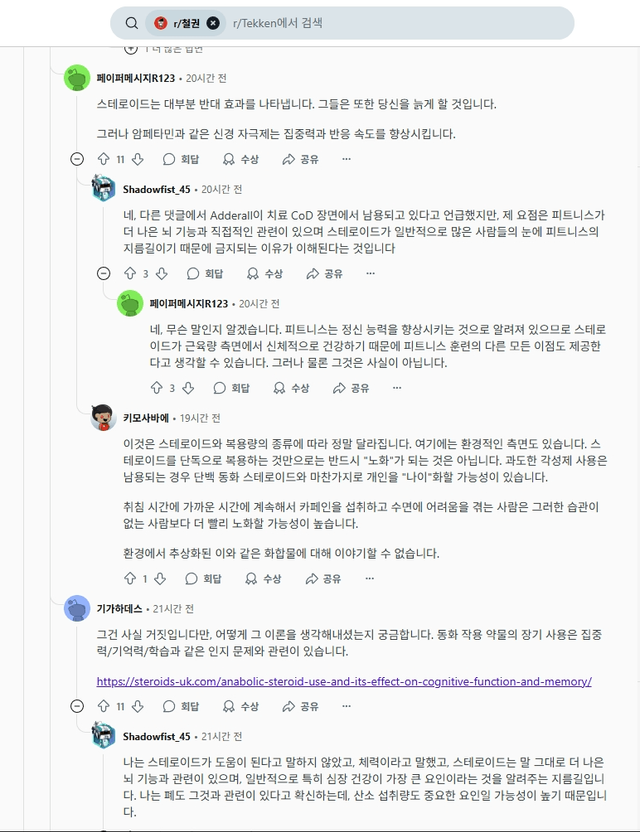Viewport: 640px width, 832px height.
Task: Share (공유) 키모사바에's comment
Action: coord(300,578)
